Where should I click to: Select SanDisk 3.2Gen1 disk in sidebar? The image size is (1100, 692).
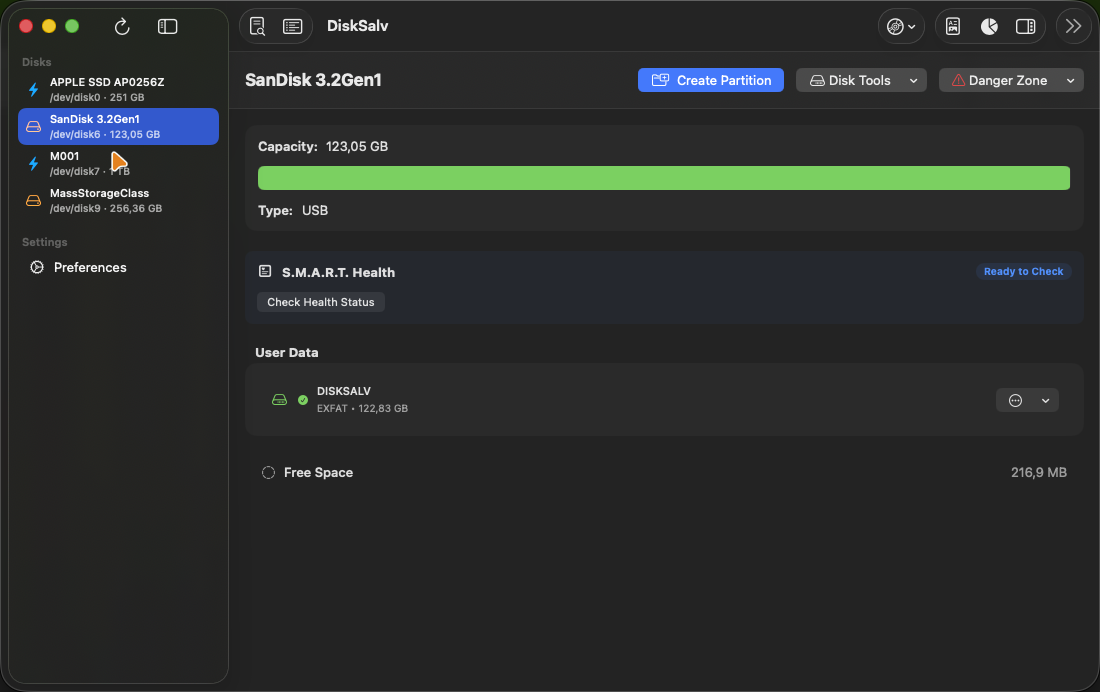pos(118,126)
